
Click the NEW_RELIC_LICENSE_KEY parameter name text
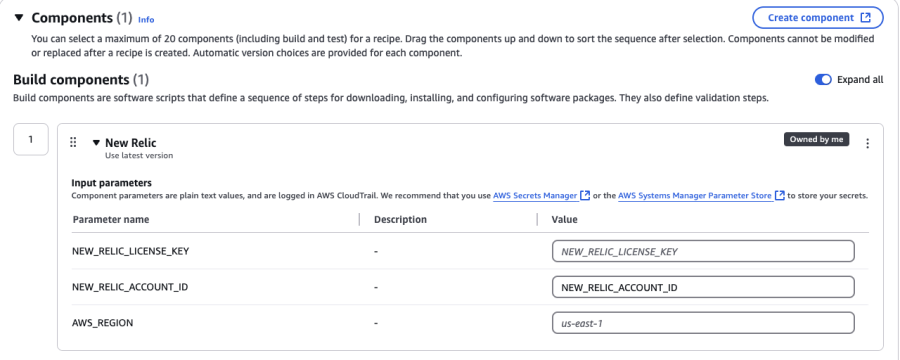(130, 251)
